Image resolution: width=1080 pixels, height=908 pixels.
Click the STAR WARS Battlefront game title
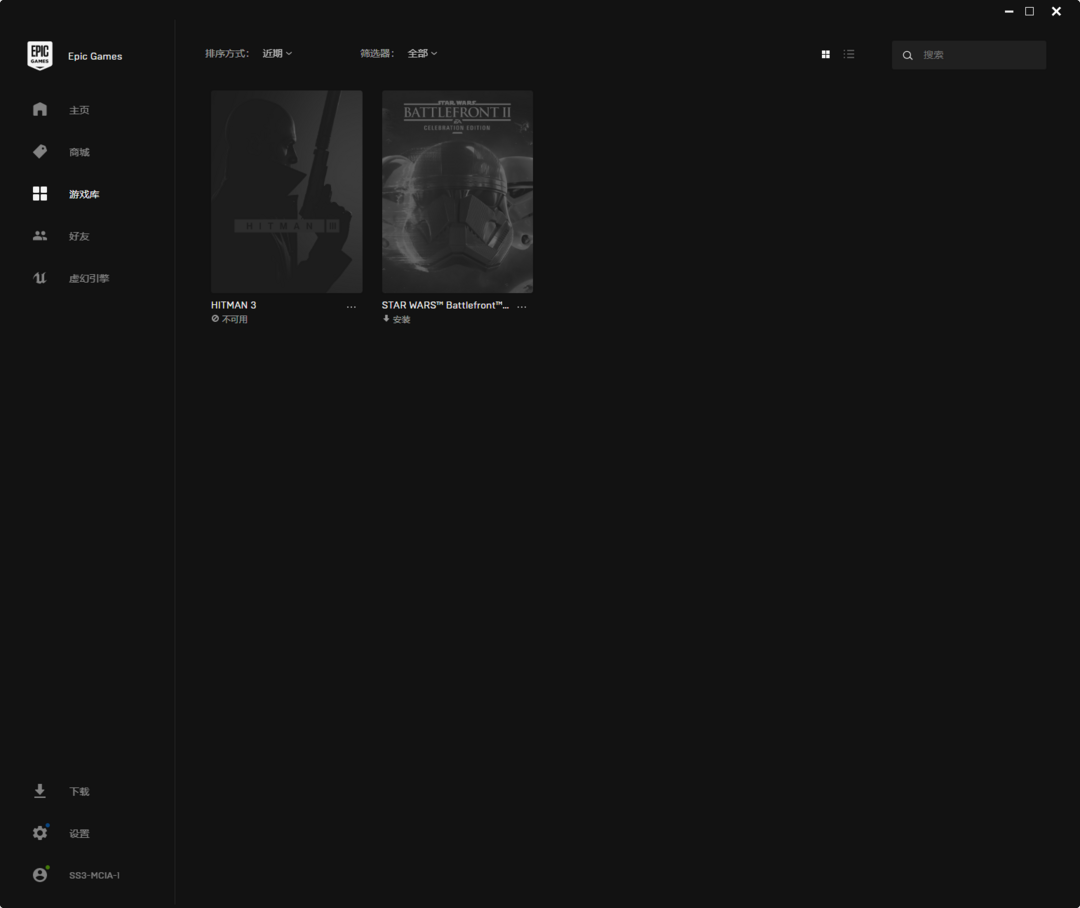tap(445, 305)
